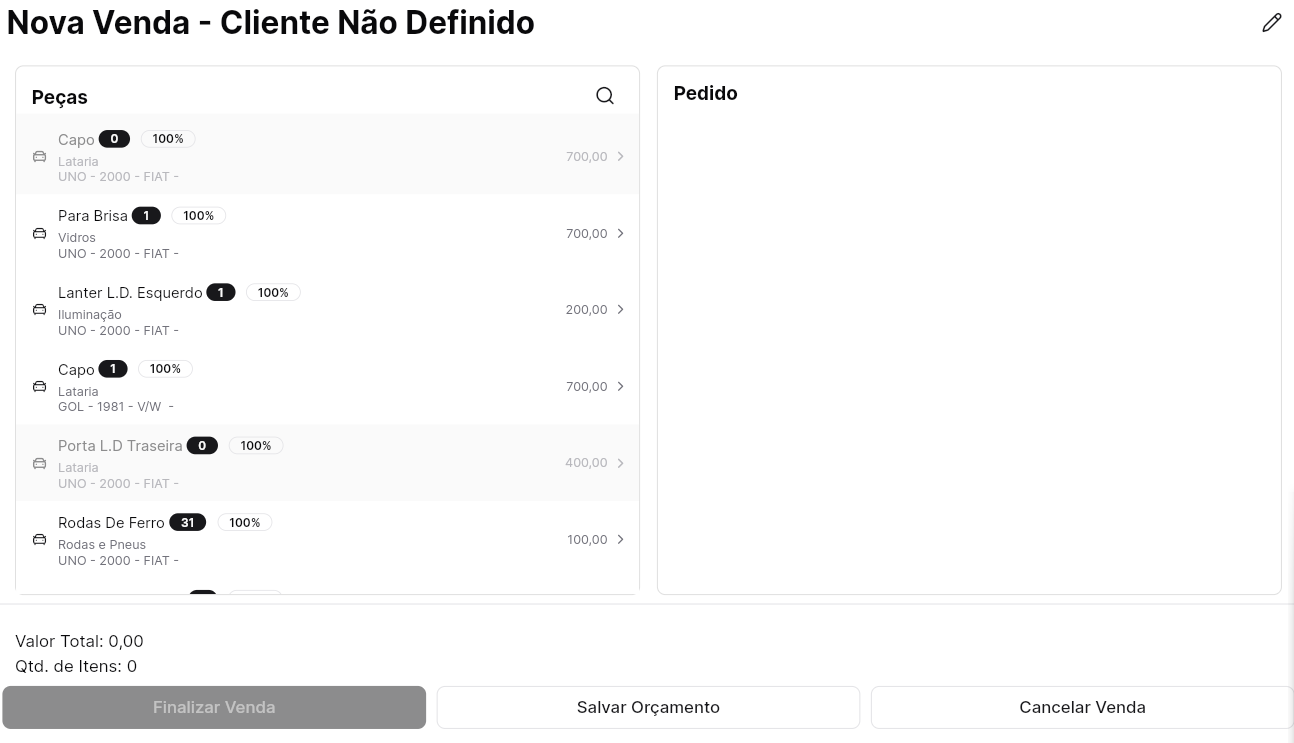This screenshot has height=743, width=1294.
Task: Click the 200,00 price of Lanter L.D. Esquerdo
Action: 586,310
